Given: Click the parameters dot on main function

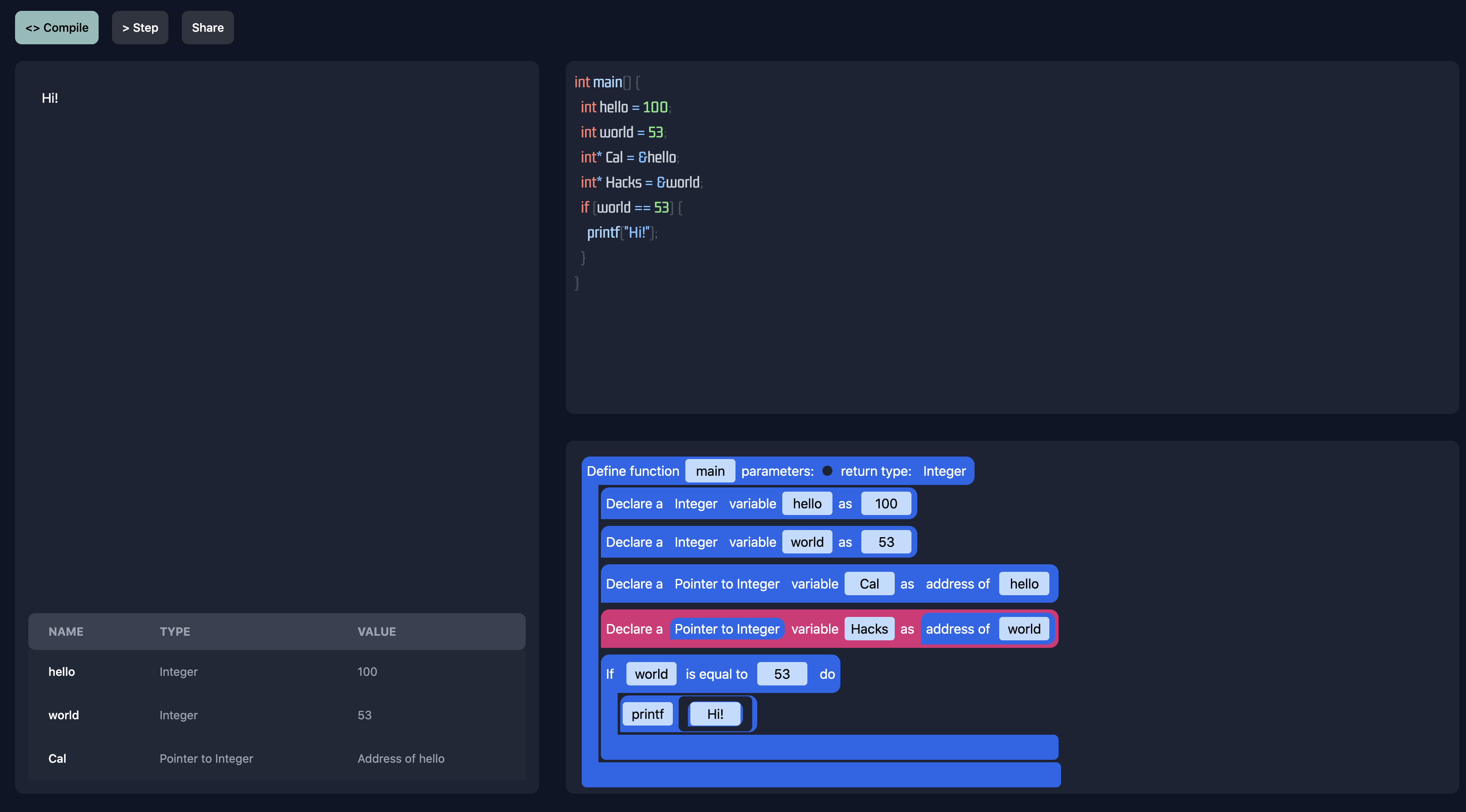Looking at the screenshot, I should tap(827, 471).
